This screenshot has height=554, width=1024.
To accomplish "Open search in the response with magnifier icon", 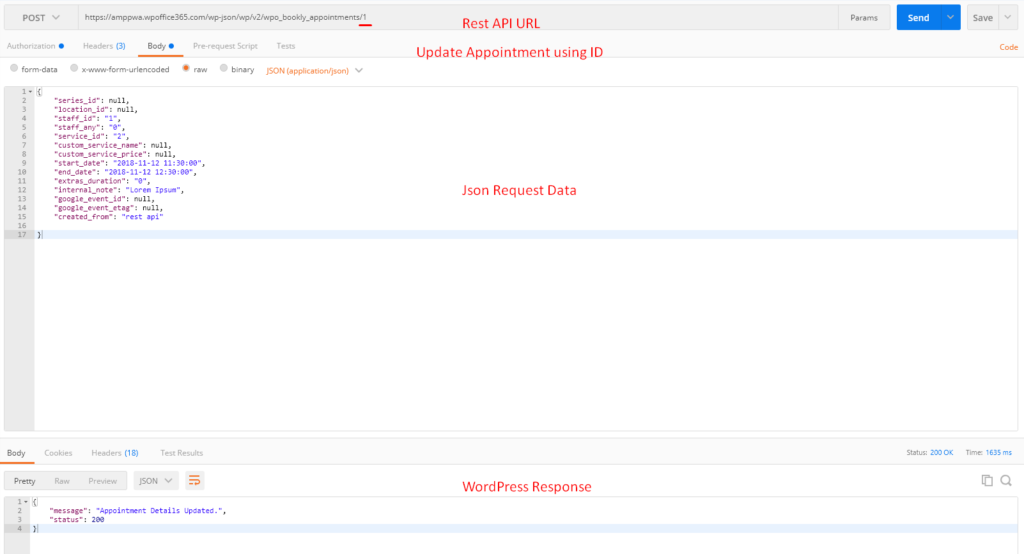I will [1006, 481].
